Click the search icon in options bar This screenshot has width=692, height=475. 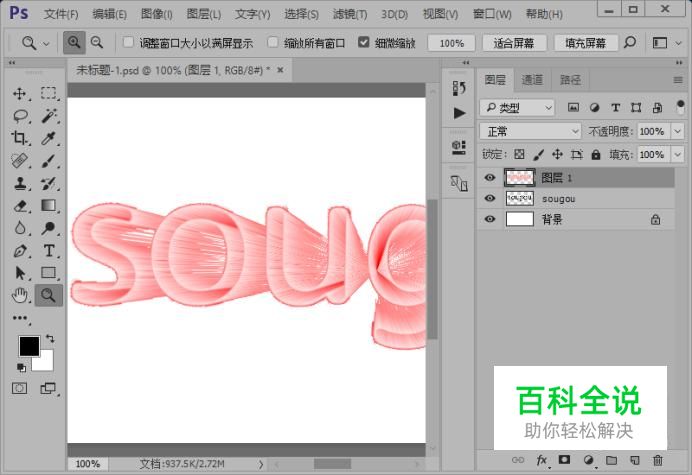(x=630, y=43)
